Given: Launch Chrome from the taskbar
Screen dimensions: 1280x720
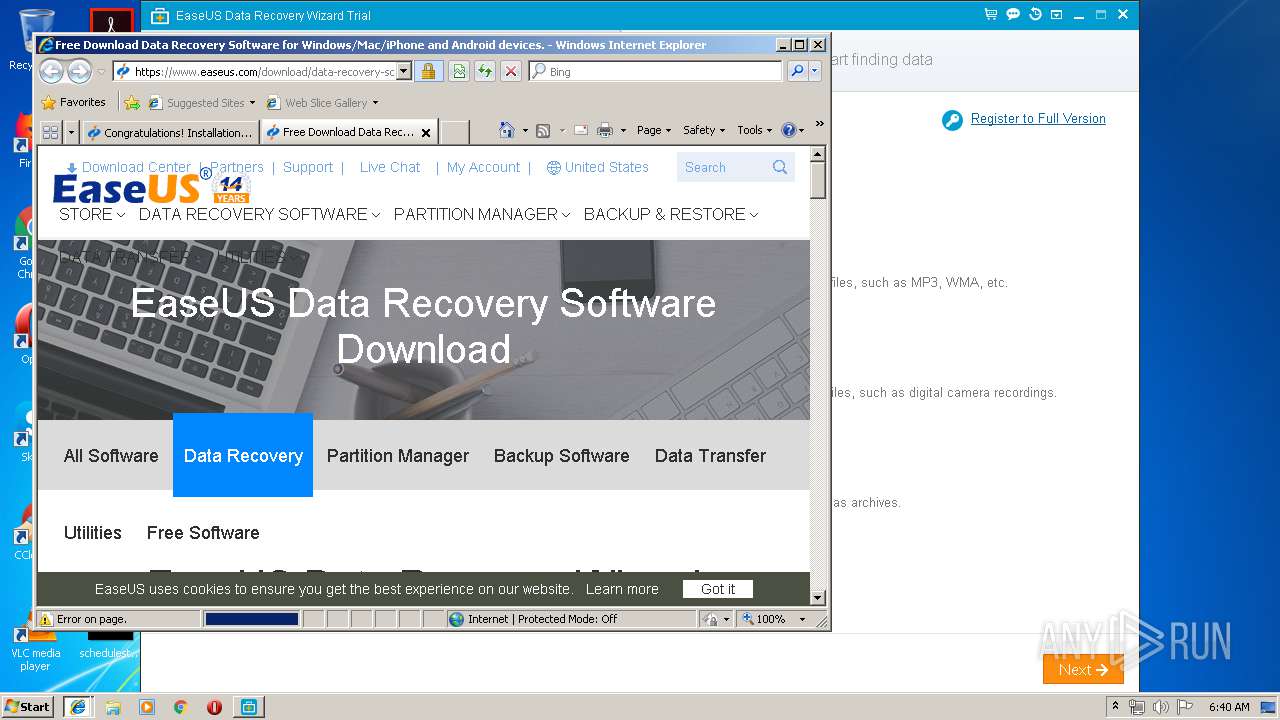Looking at the screenshot, I should (180, 707).
